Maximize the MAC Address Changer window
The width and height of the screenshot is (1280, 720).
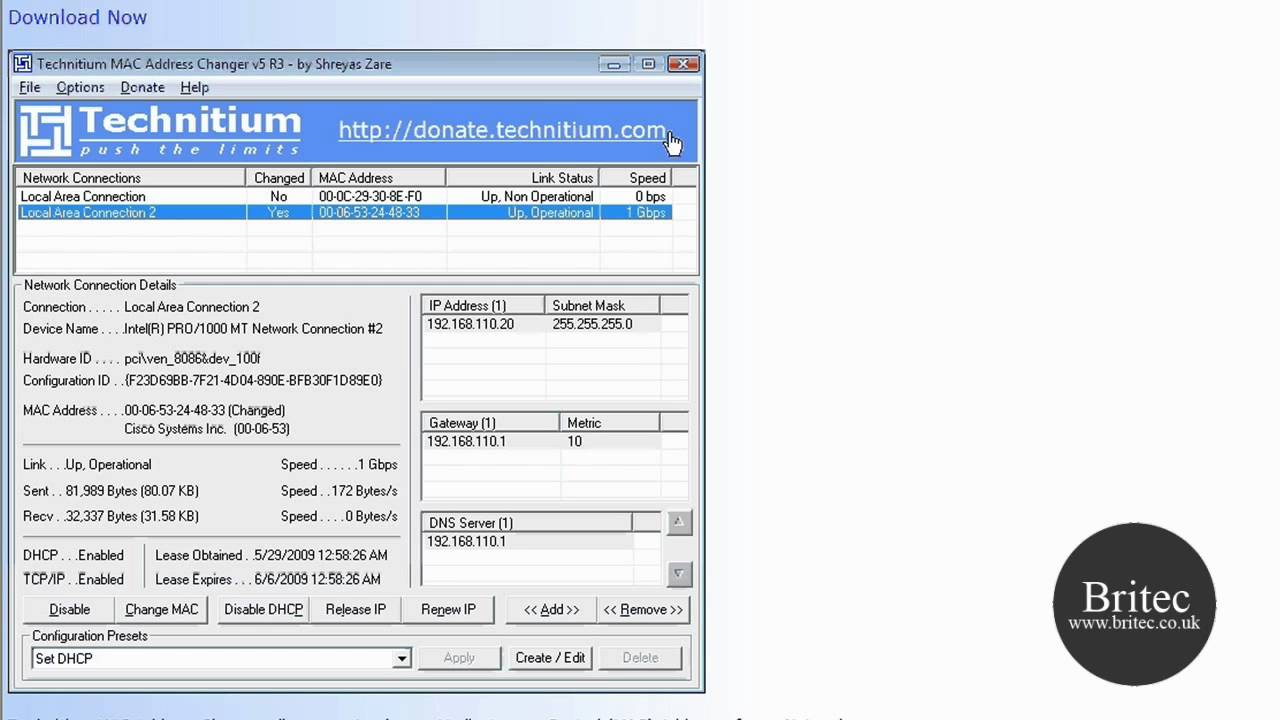point(648,64)
